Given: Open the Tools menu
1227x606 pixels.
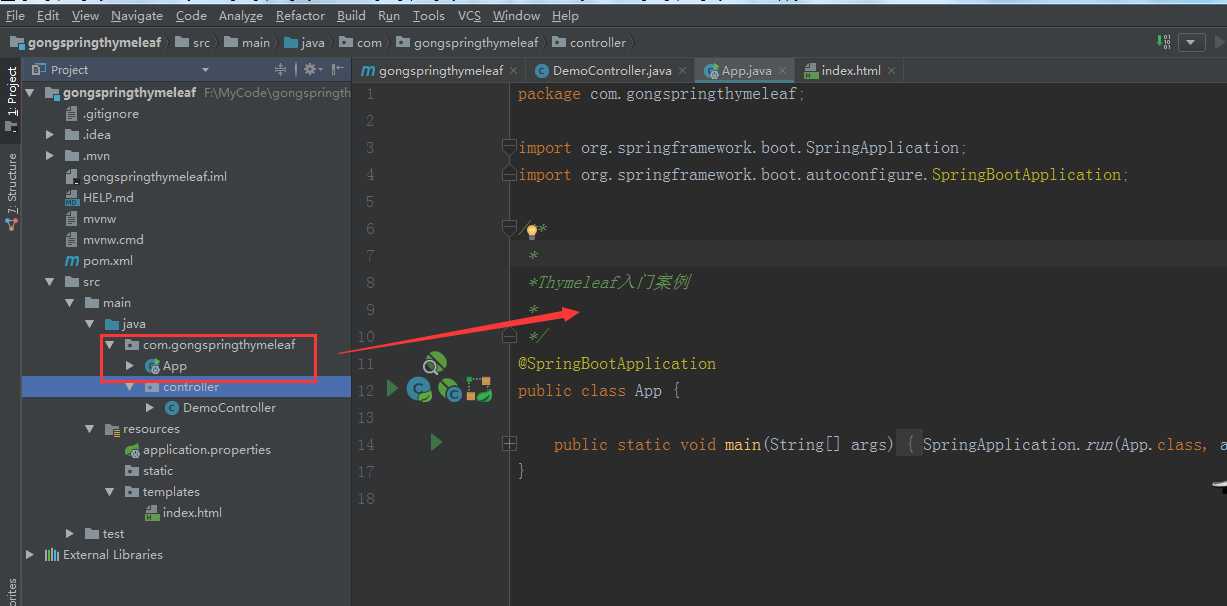Looking at the screenshot, I should pyautogui.click(x=428, y=16).
